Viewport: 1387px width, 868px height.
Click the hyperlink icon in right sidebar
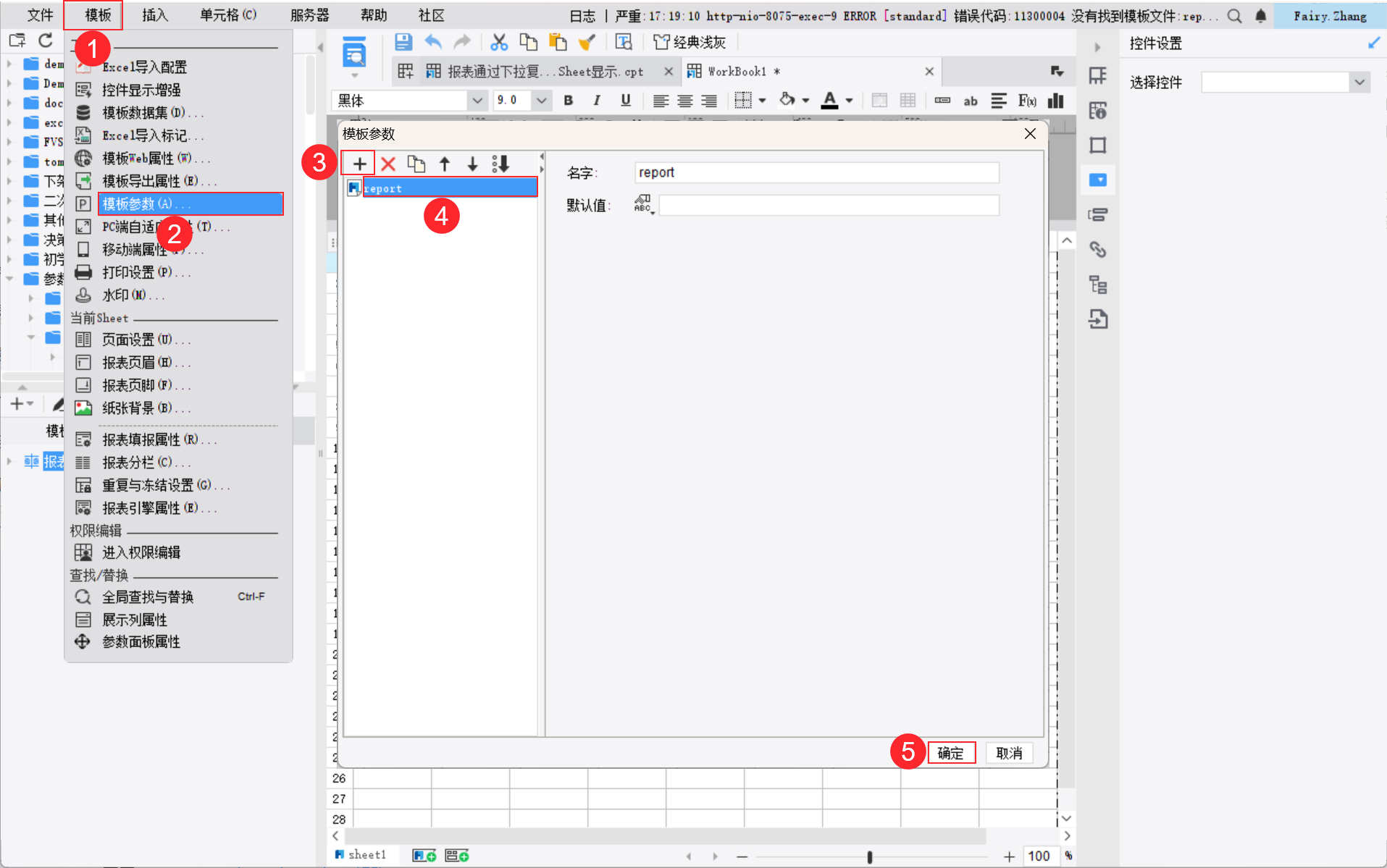pos(1098,250)
